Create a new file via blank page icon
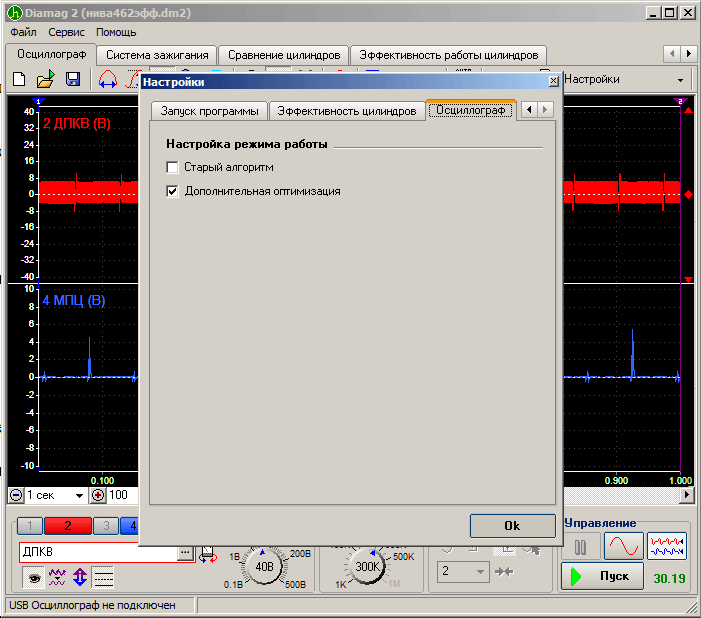This screenshot has height=618, width=701. point(19,80)
